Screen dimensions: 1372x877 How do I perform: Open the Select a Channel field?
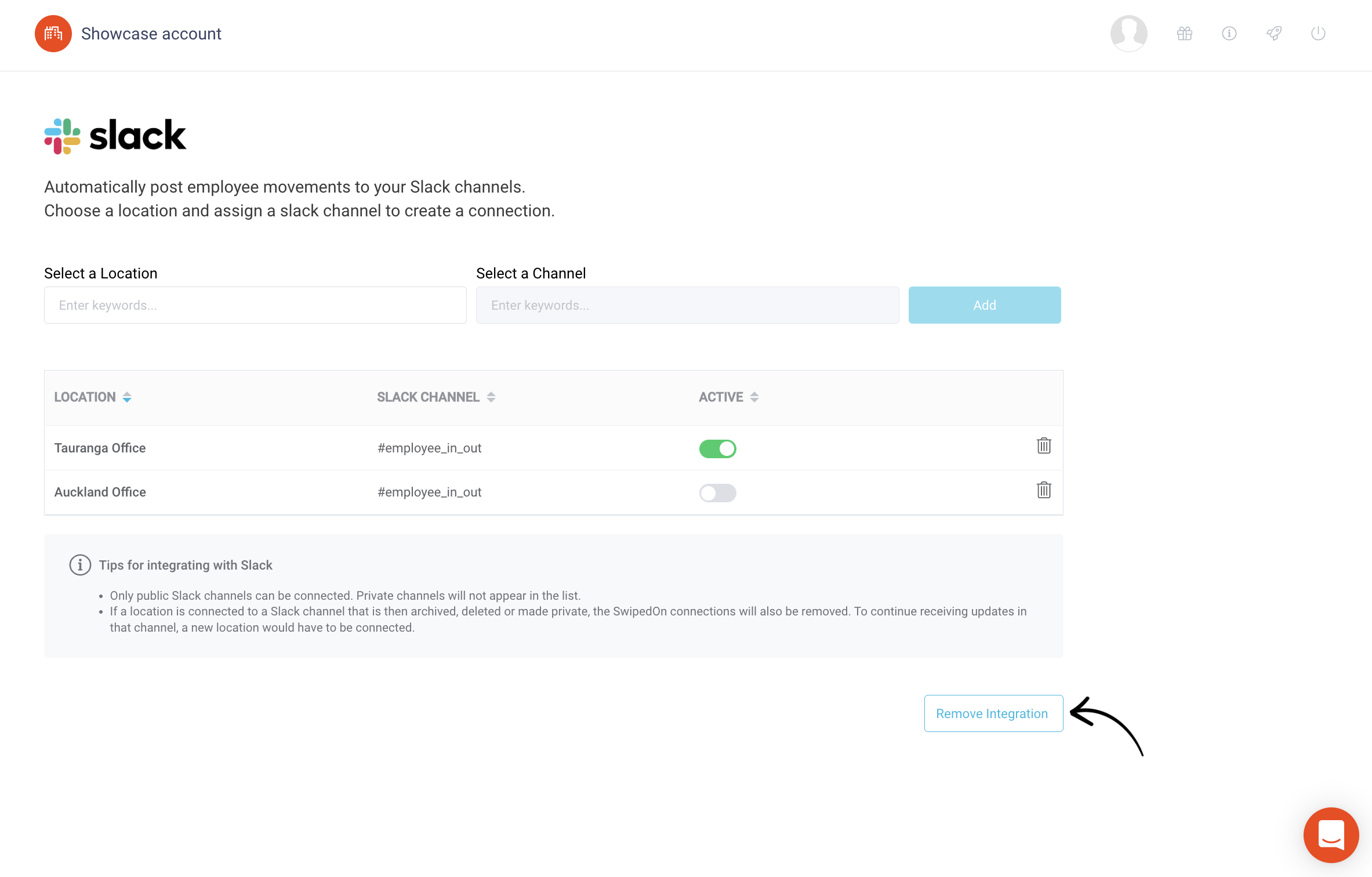[687, 305]
